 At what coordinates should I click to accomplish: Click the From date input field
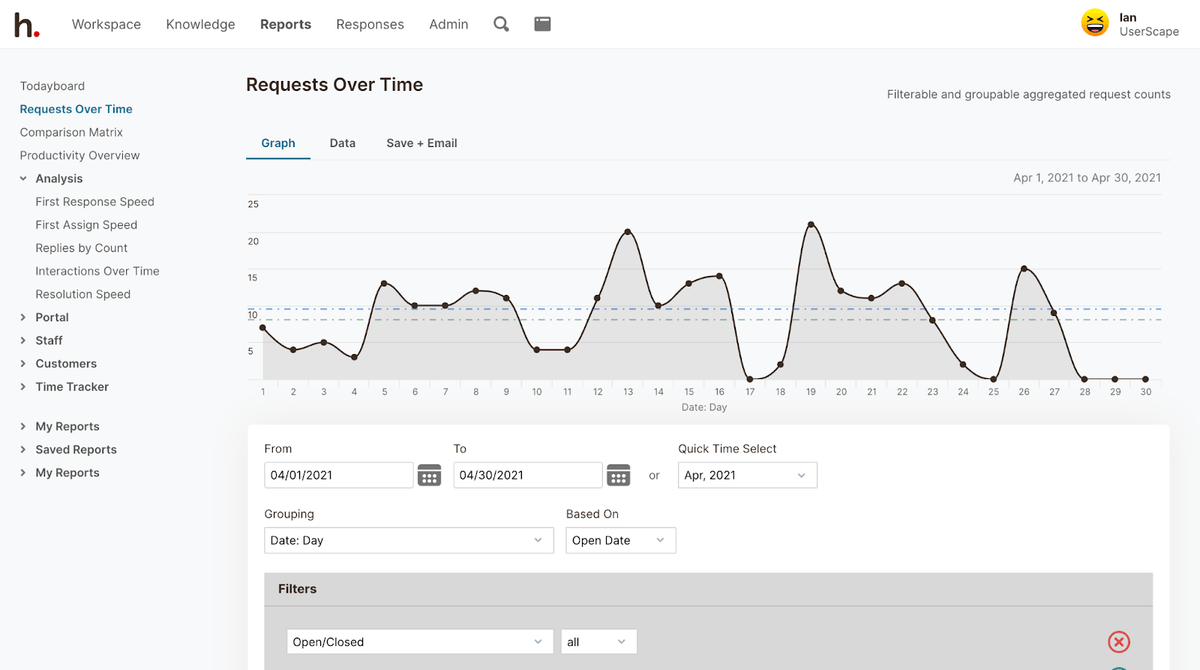[x=338, y=475]
